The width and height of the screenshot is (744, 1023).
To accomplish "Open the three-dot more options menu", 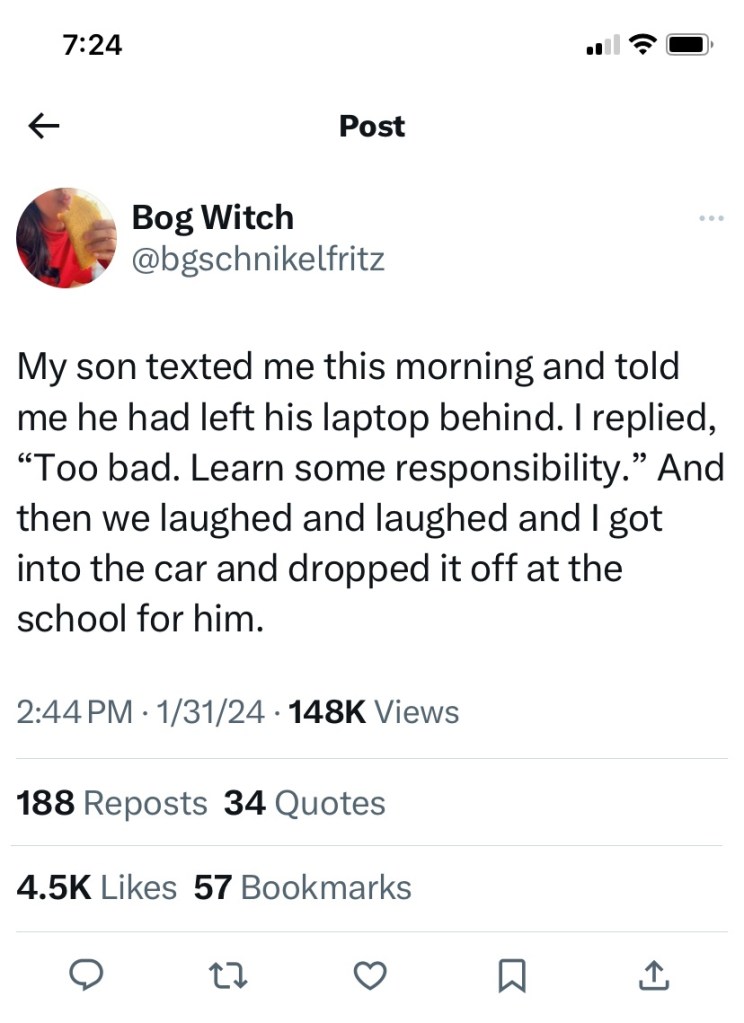I will (710, 217).
